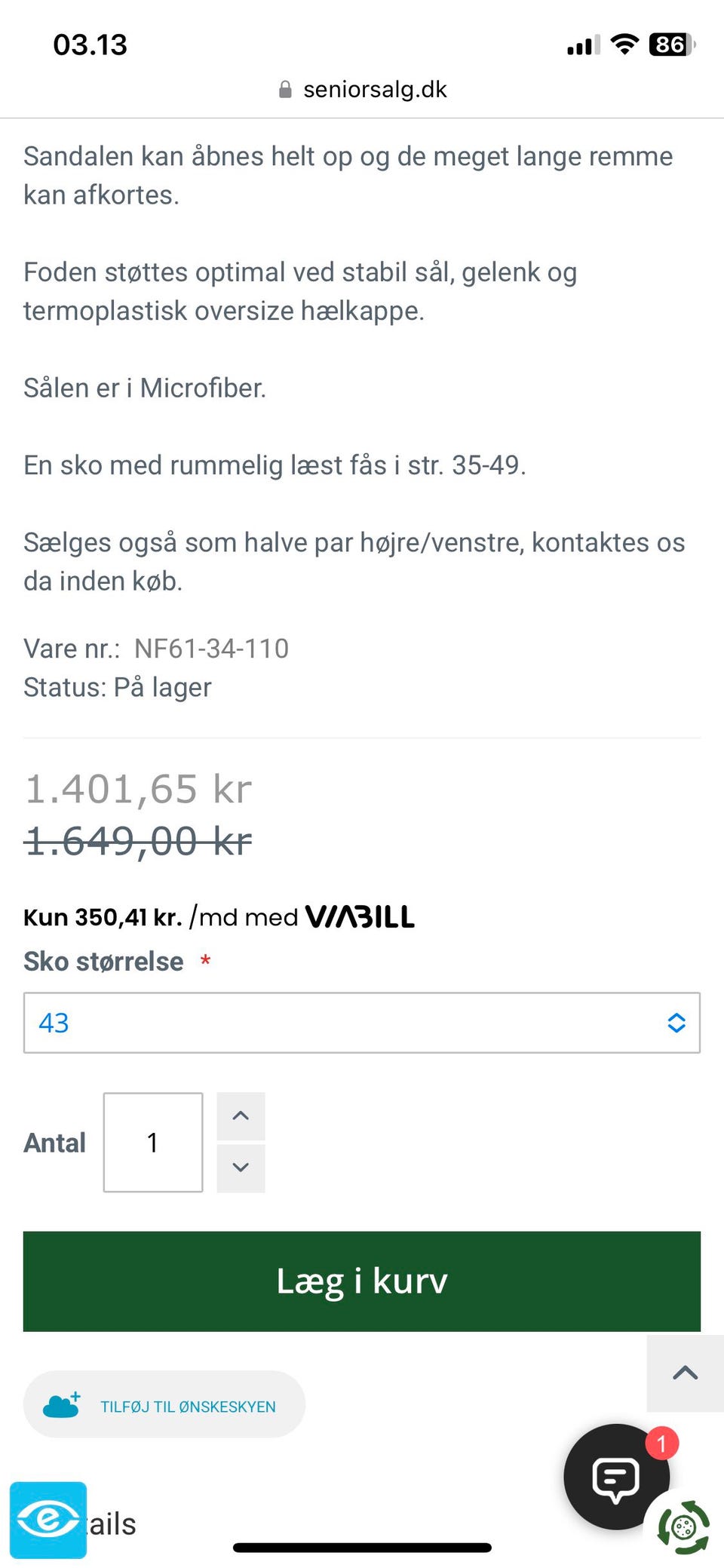Tap the padlock icon beside seniorsalg.dk

[x=285, y=90]
